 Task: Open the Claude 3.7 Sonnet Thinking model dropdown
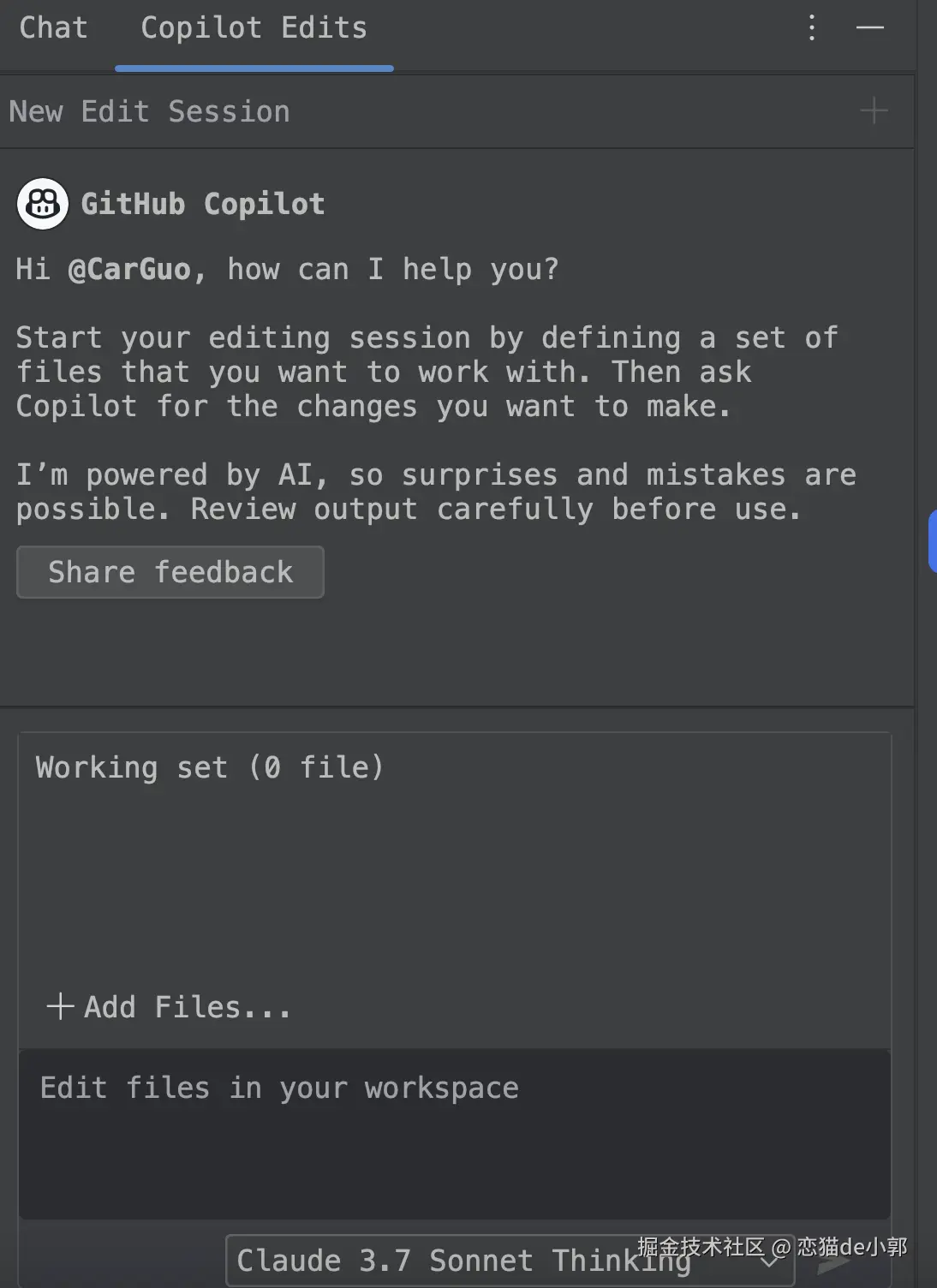tap(463, 1261)
